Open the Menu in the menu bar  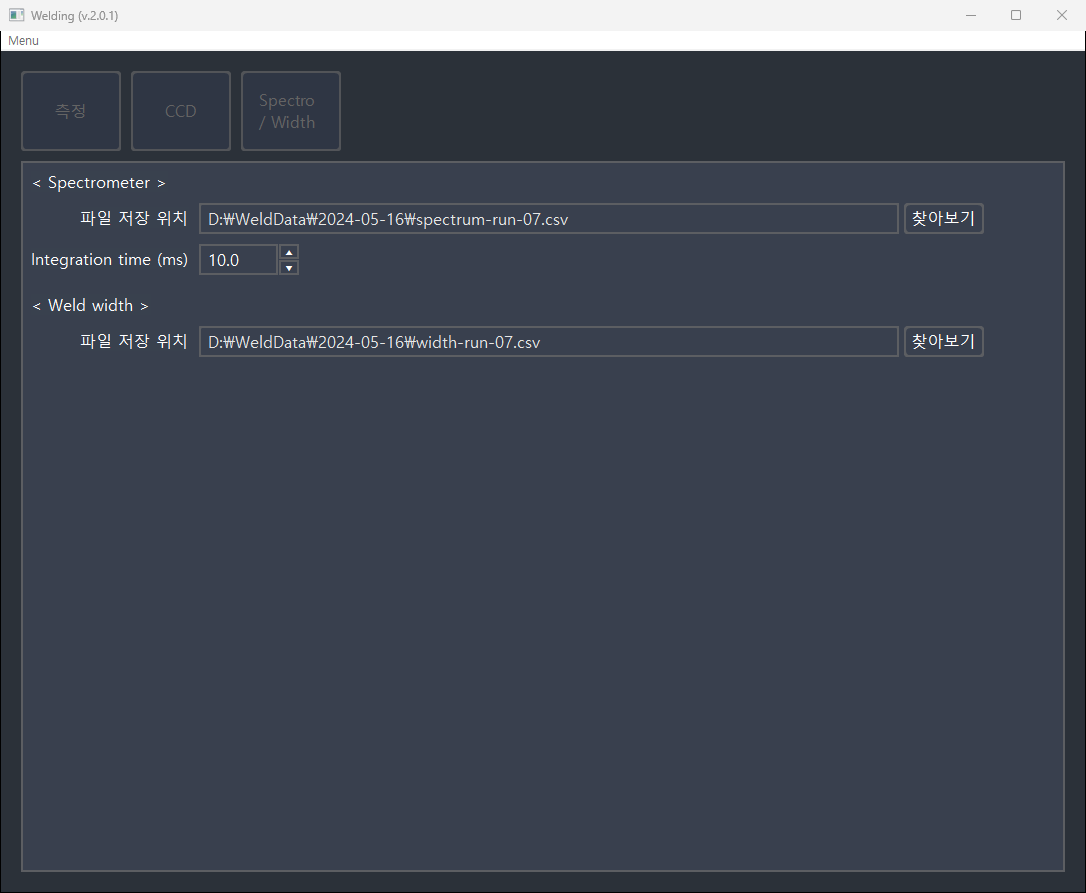(x=24, y=41)
